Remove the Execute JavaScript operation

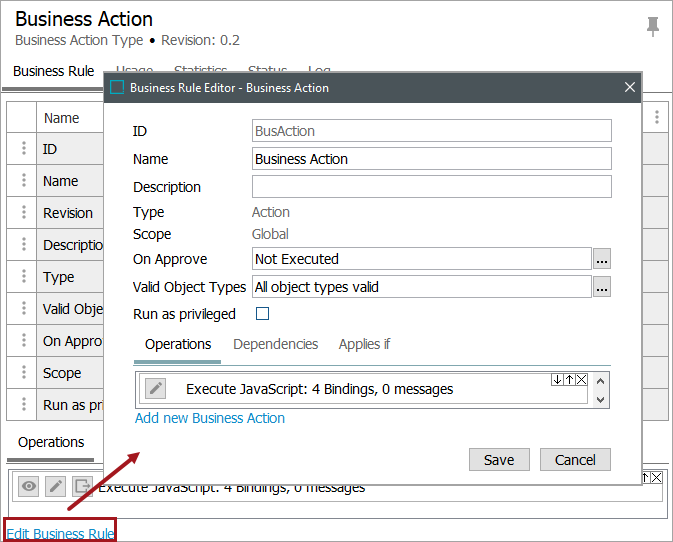pyautogui.click(x=582, y=380)
